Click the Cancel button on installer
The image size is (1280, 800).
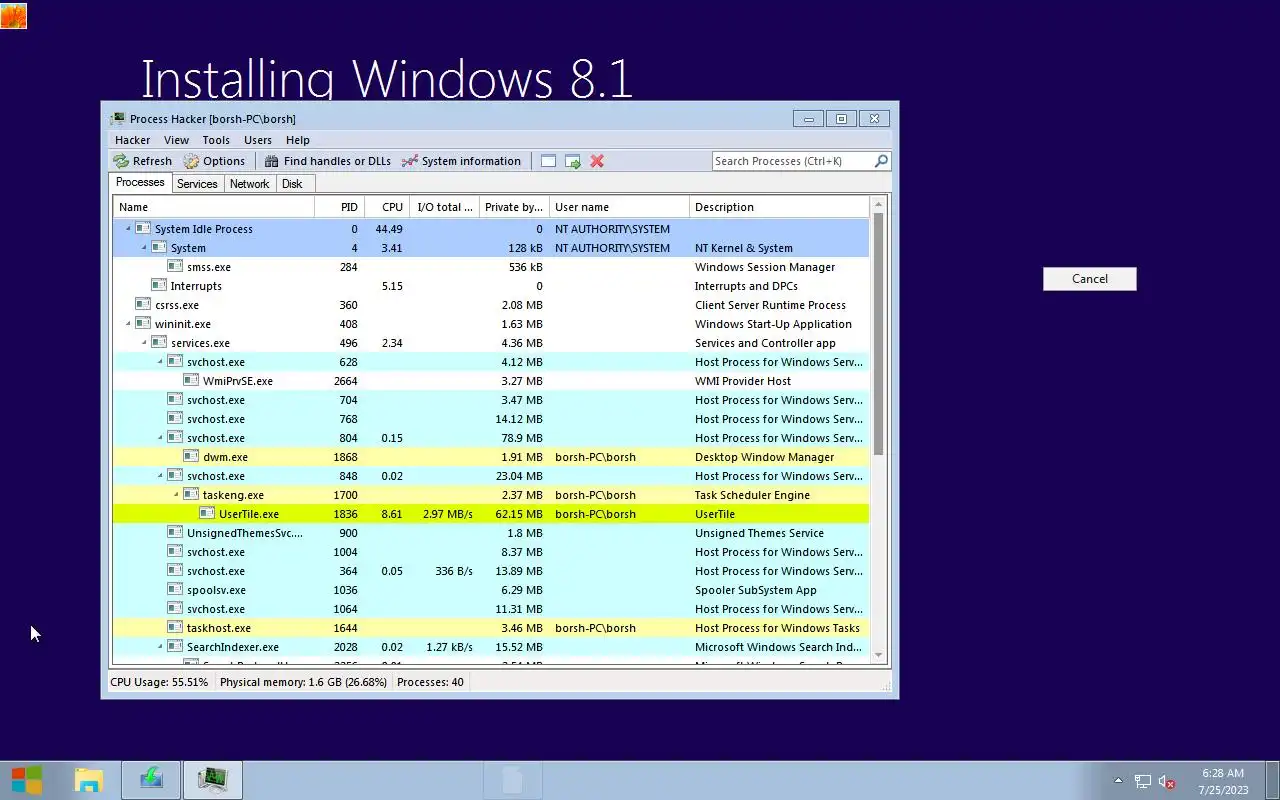(x=1090, y=279)
